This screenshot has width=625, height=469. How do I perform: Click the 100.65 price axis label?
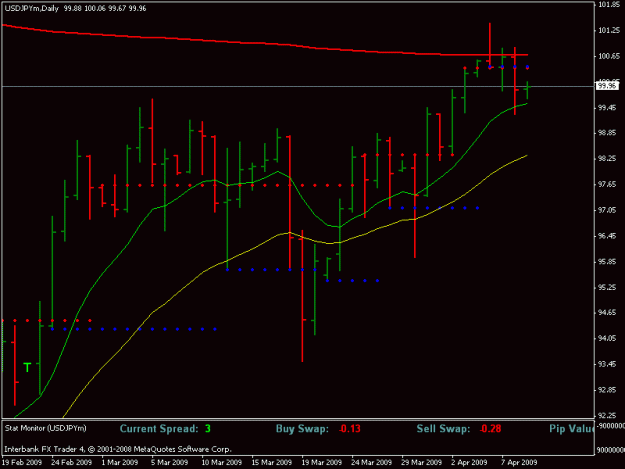click(609, 56)
